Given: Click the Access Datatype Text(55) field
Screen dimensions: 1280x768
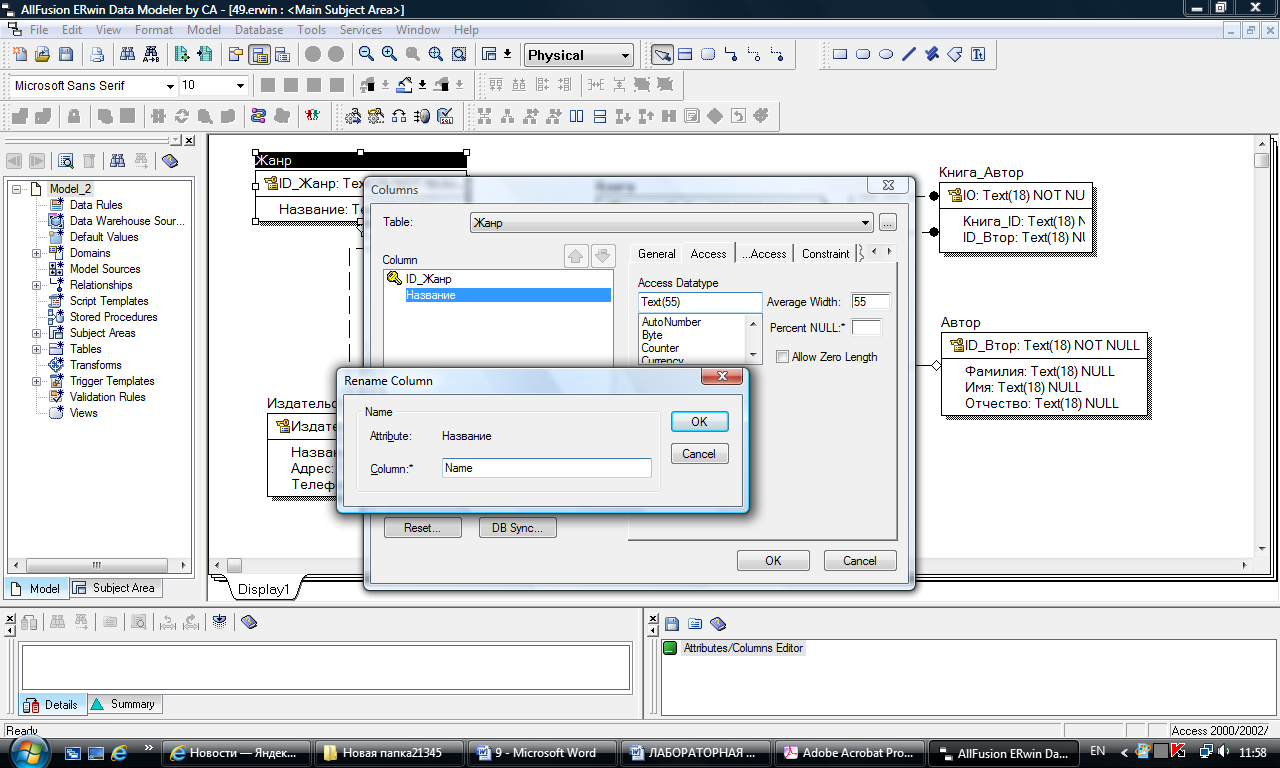Looking at the screenshot, I should pyautogui.click(x=700, y=302).
